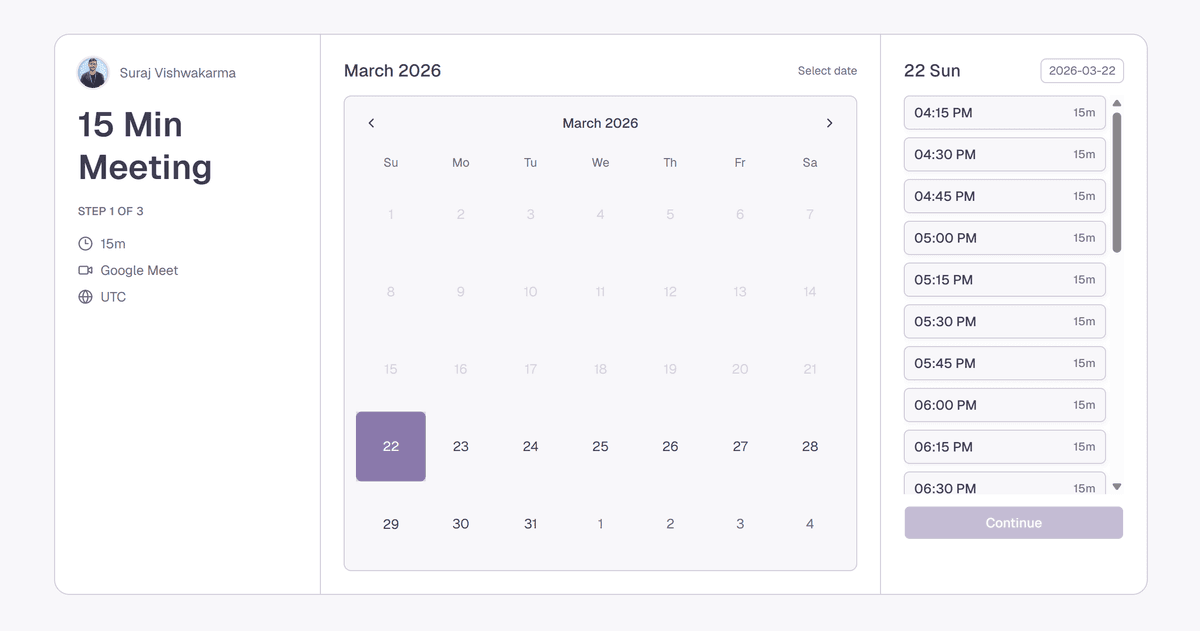Click Suraj Vishwakarma's profile avatar
Screen dimensions: 1200x631
click(x=93, y=72)
